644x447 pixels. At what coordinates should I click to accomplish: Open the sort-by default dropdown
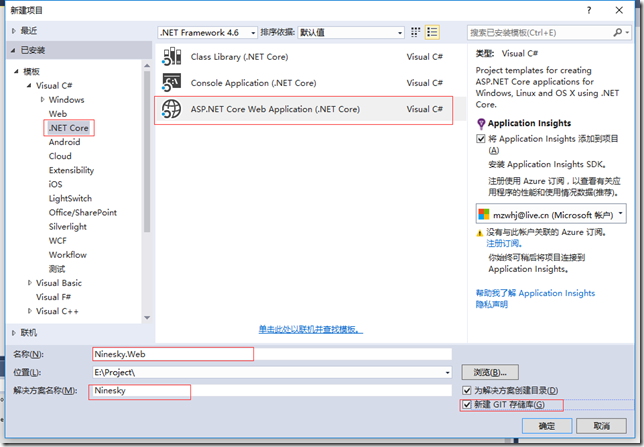click(x=400, y=33)
